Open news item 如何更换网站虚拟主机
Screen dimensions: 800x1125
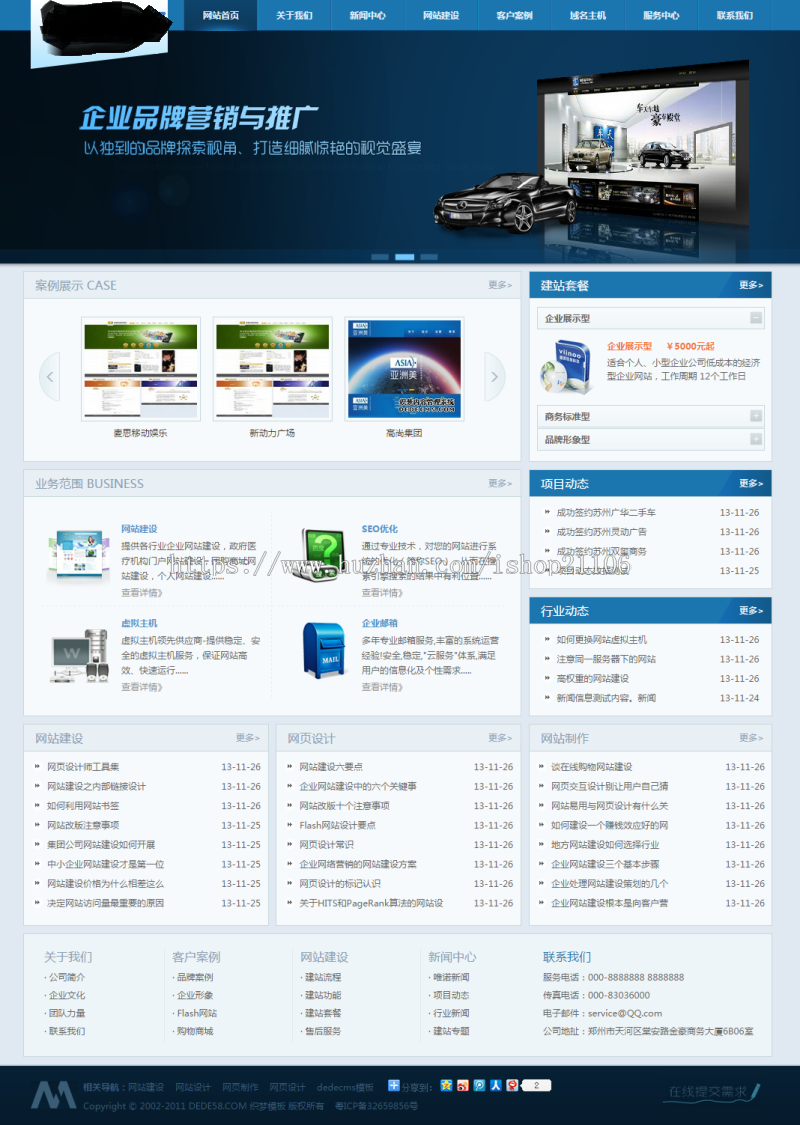[602, 639]
